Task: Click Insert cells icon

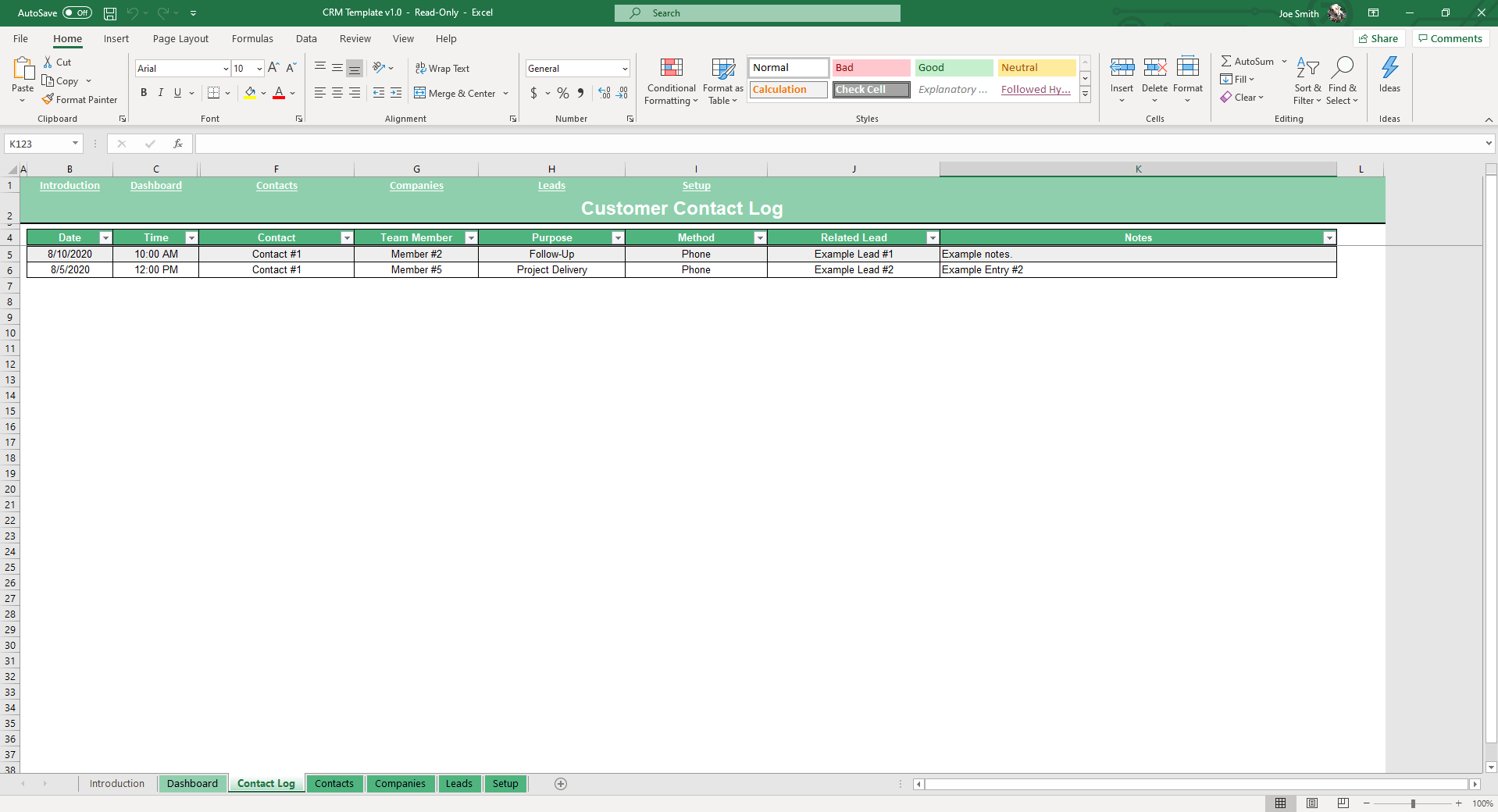Action: [x=1122, y=68]
